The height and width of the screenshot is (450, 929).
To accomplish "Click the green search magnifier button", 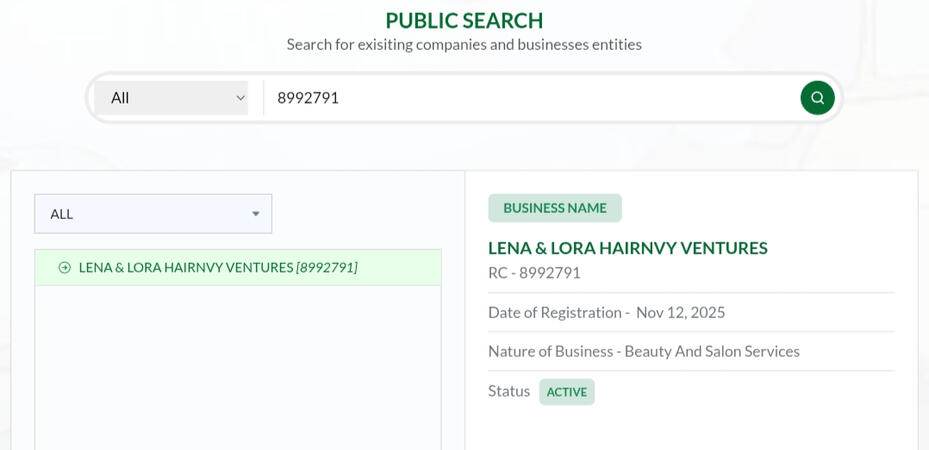I will tap(817, 98).
